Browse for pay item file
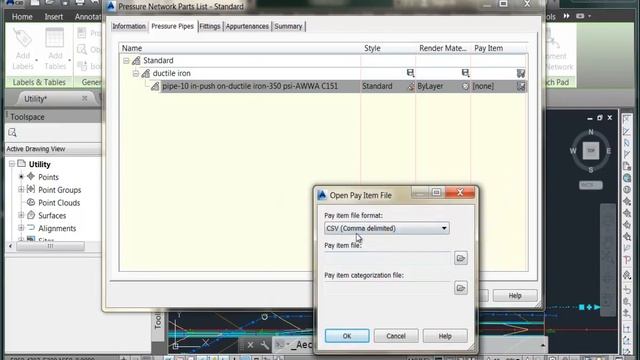 (x=460, y=258)
